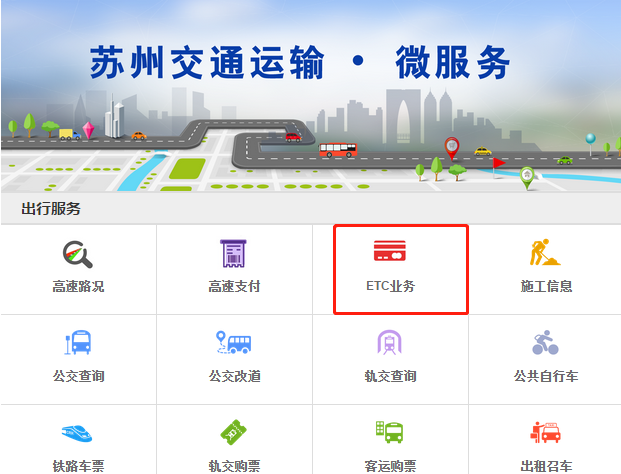
Task: Open the 高速路况 magnifier icon
Action: click(x=78, y=254)
